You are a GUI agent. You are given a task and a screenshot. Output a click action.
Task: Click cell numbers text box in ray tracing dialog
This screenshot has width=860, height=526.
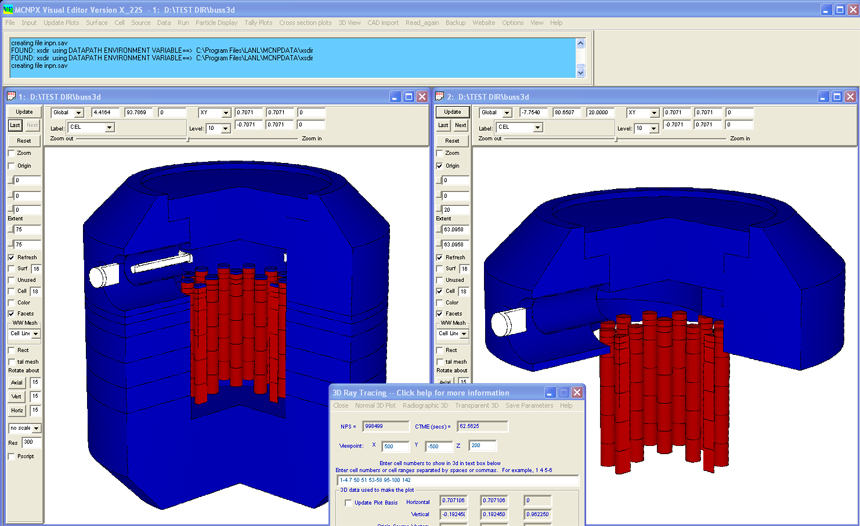coord(458,480)
